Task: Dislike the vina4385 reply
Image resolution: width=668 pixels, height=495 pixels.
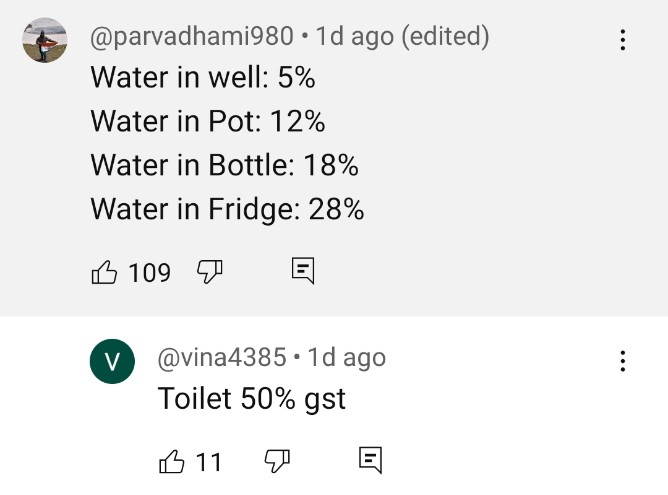Action: tap(277, 461)
